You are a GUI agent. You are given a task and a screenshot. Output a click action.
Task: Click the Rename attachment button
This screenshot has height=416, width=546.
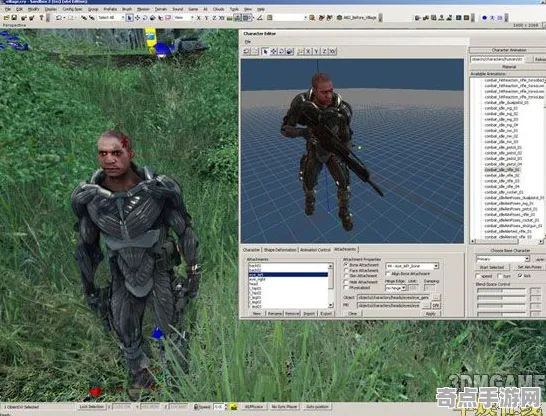pyautogui.click(x=274, y=314)
